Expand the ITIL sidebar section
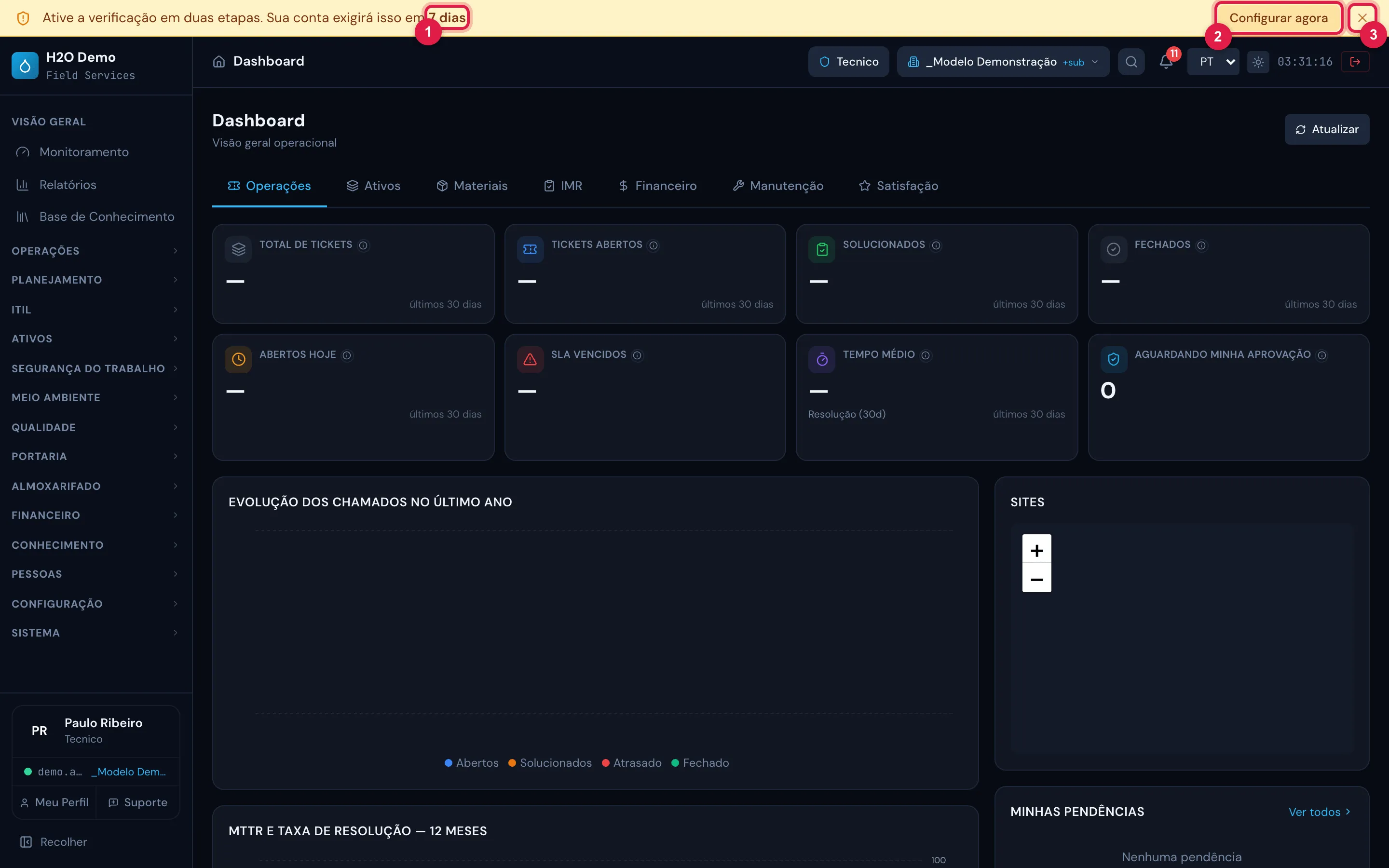This screenshot has width=1389, height=868. click(95, 310)
